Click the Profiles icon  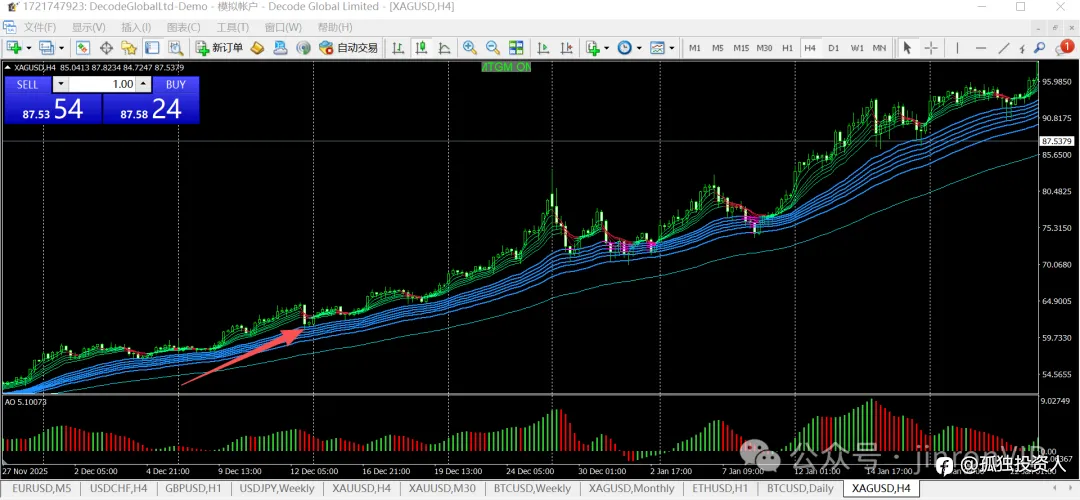click(47, 48)
